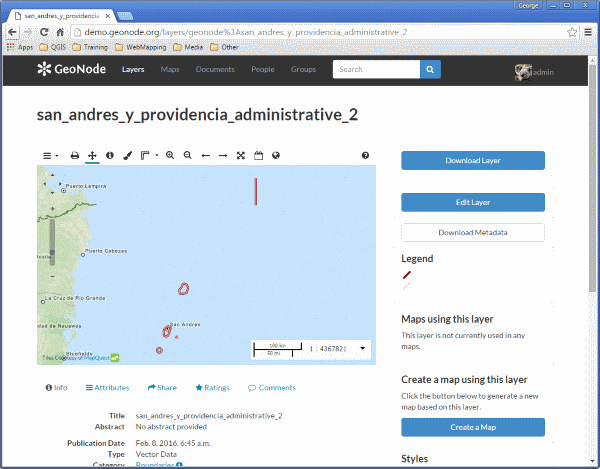Open the layer styles paintbrush tool

[x=127, y=155]
